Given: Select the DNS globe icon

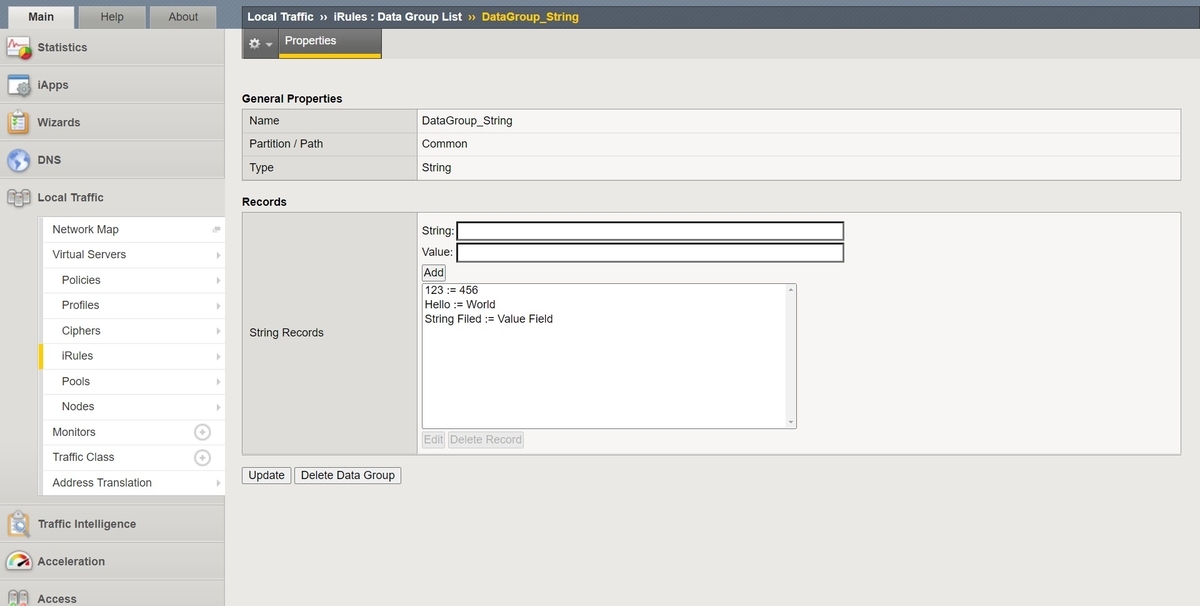Looking at the screenshot, I should pyautogui.click(x=19, y=160).
